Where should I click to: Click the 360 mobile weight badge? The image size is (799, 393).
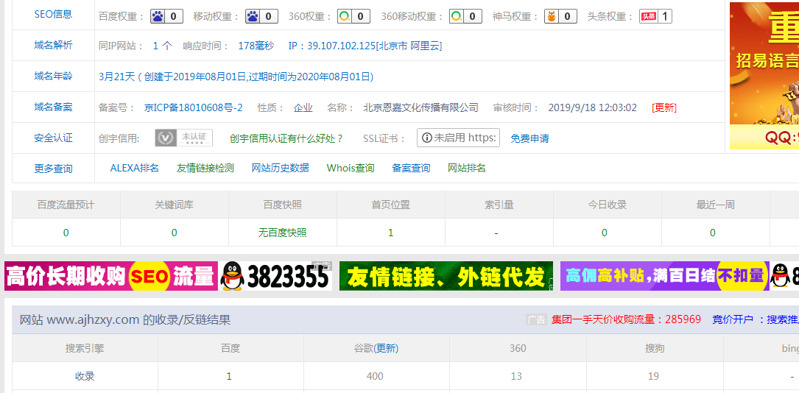pyautogui.click(x=465, y=16)
